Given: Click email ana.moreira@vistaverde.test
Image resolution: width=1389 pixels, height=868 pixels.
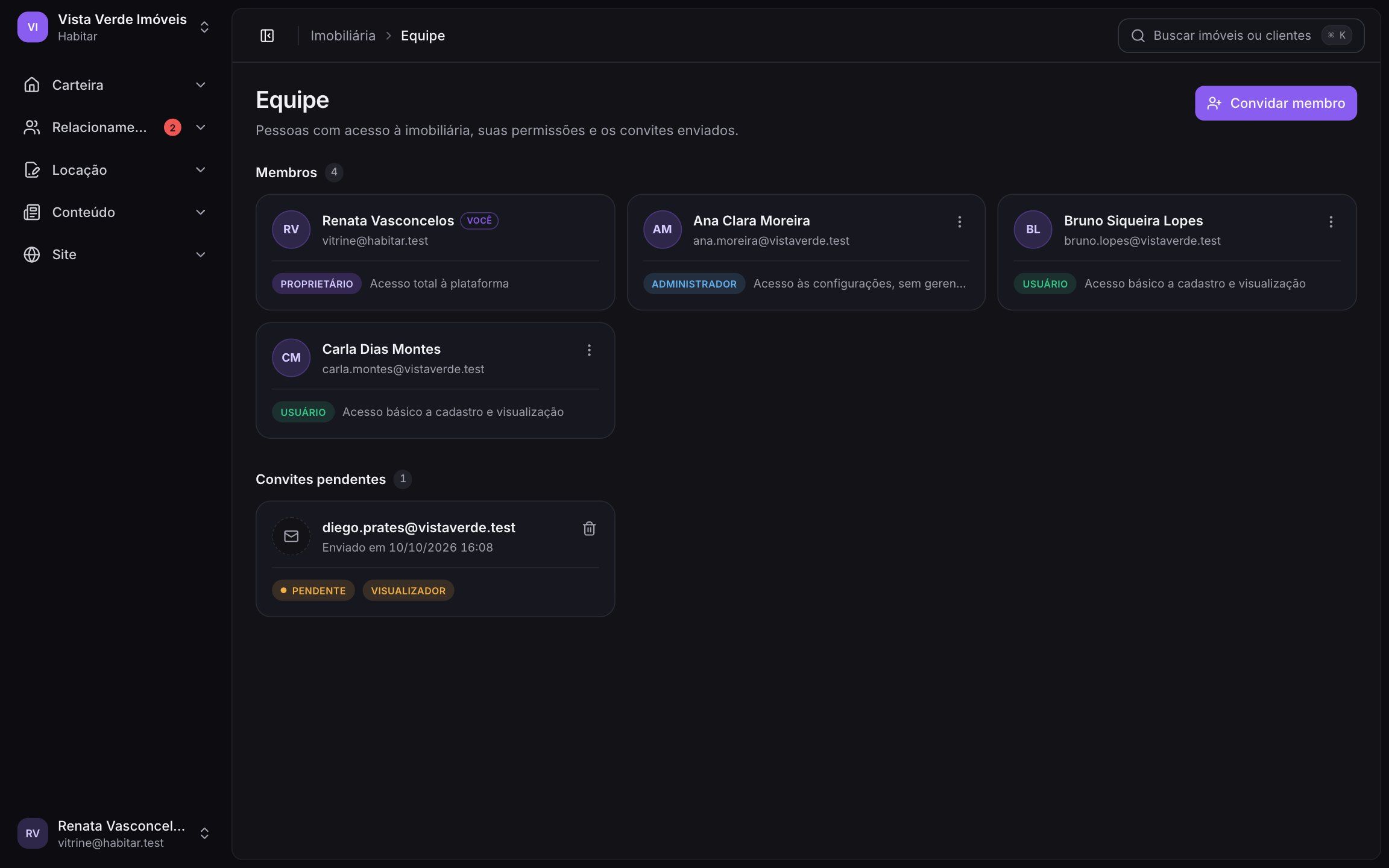Looking at the screenshot, I should (771, 241).
